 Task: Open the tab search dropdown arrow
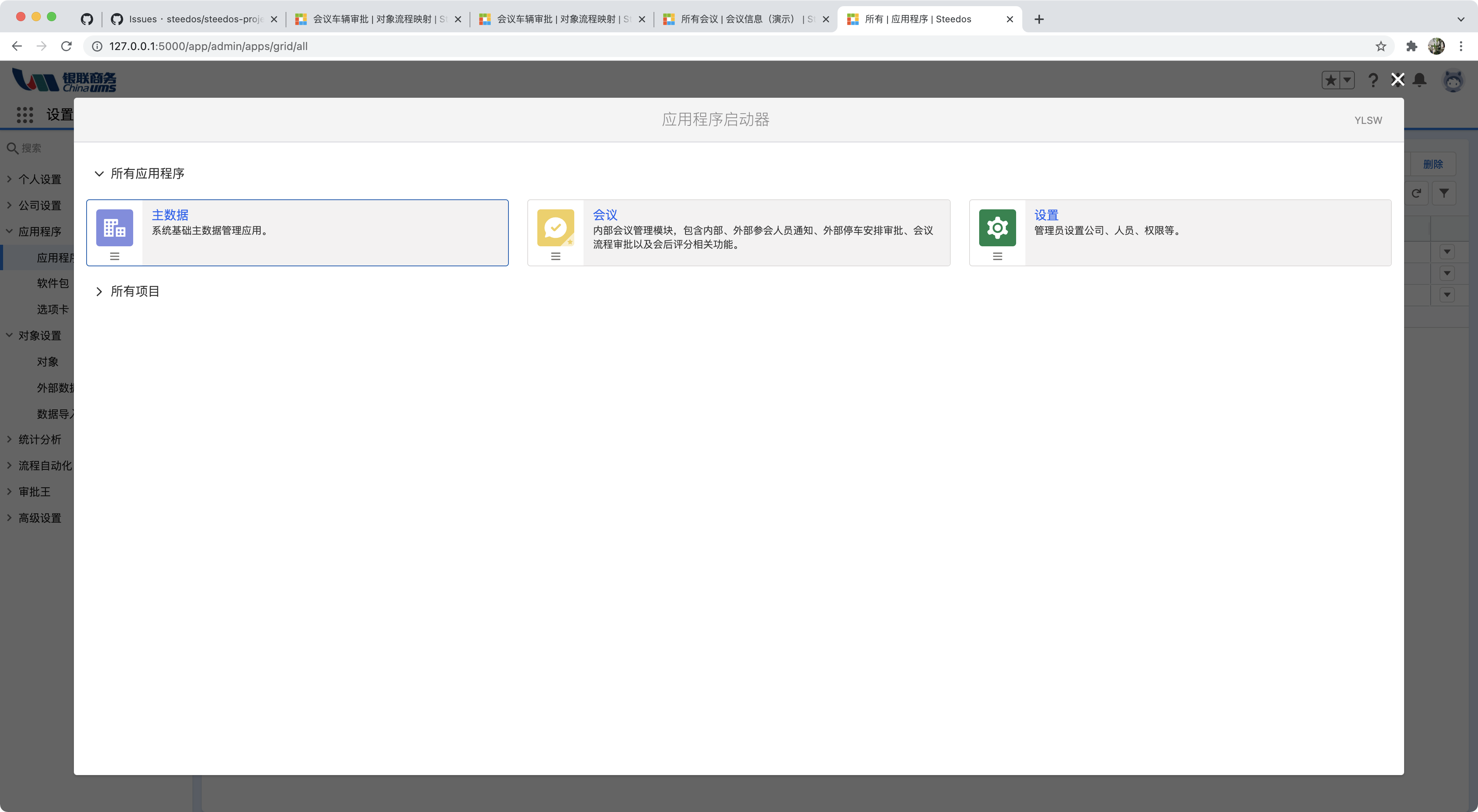tap(1461, 19)
